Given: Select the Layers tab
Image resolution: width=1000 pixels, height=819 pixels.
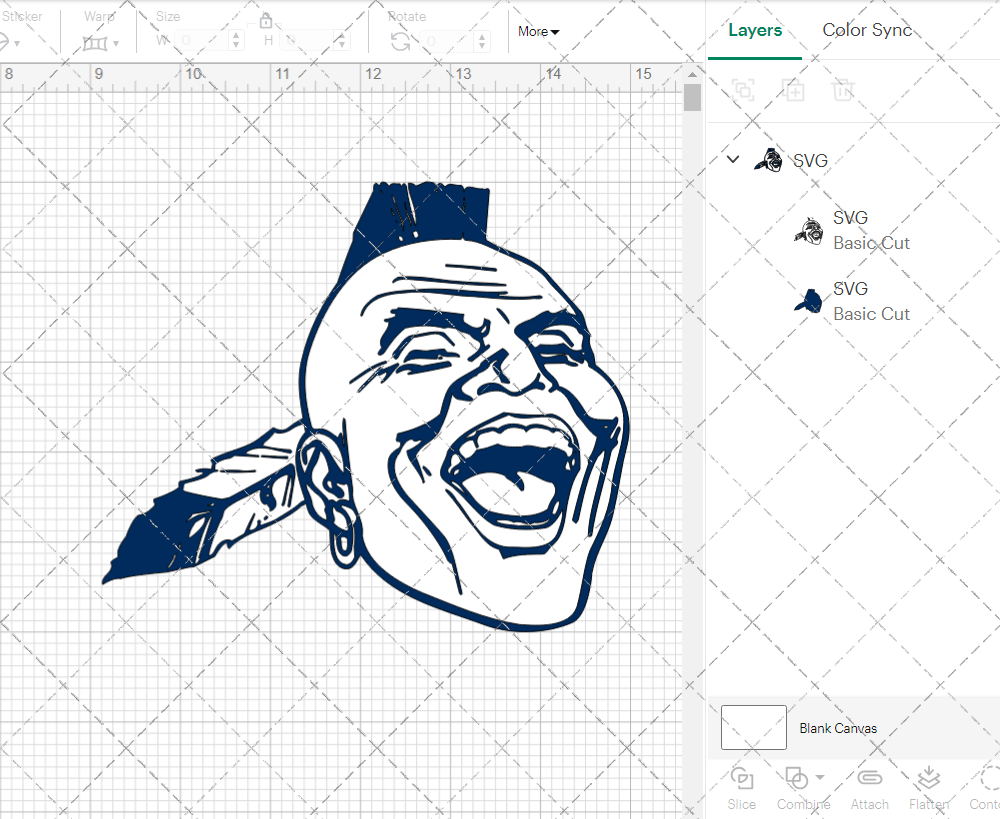Looking at the screenshot, I should click(x=755, y=30).
